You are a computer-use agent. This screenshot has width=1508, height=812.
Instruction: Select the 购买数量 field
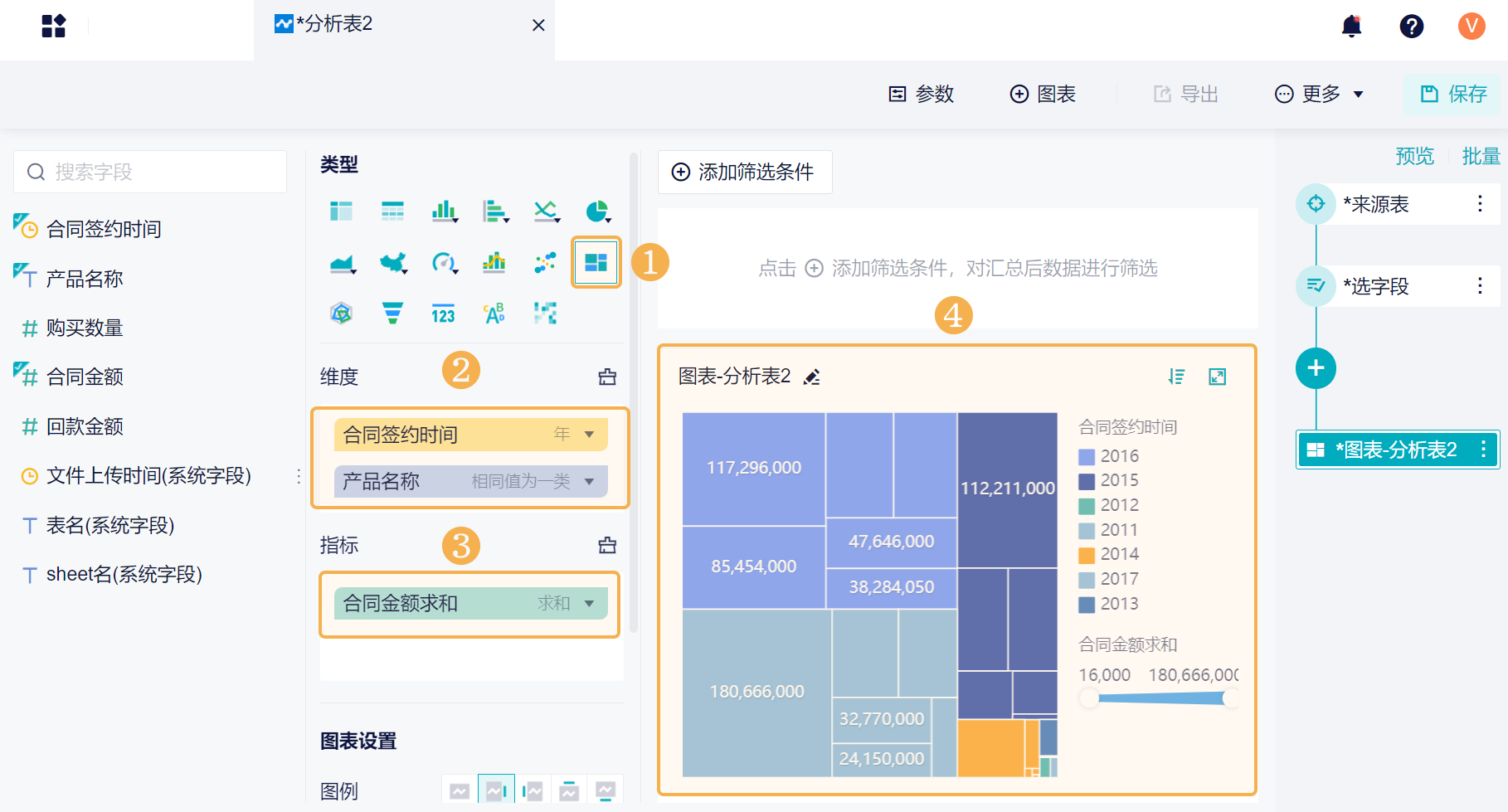84,328
